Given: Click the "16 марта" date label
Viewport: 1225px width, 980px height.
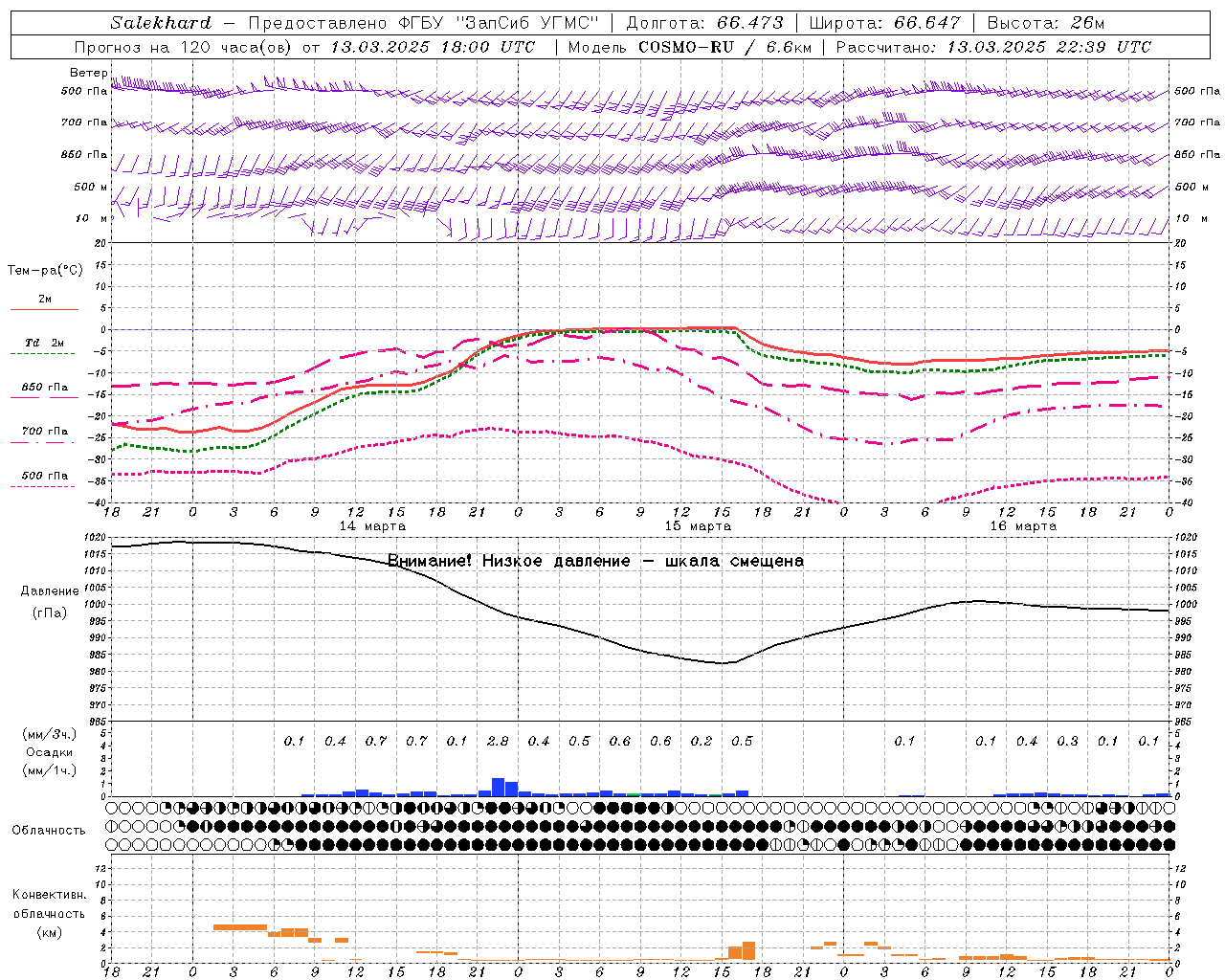Looking at the screenshot, I should pos(1024,526).
